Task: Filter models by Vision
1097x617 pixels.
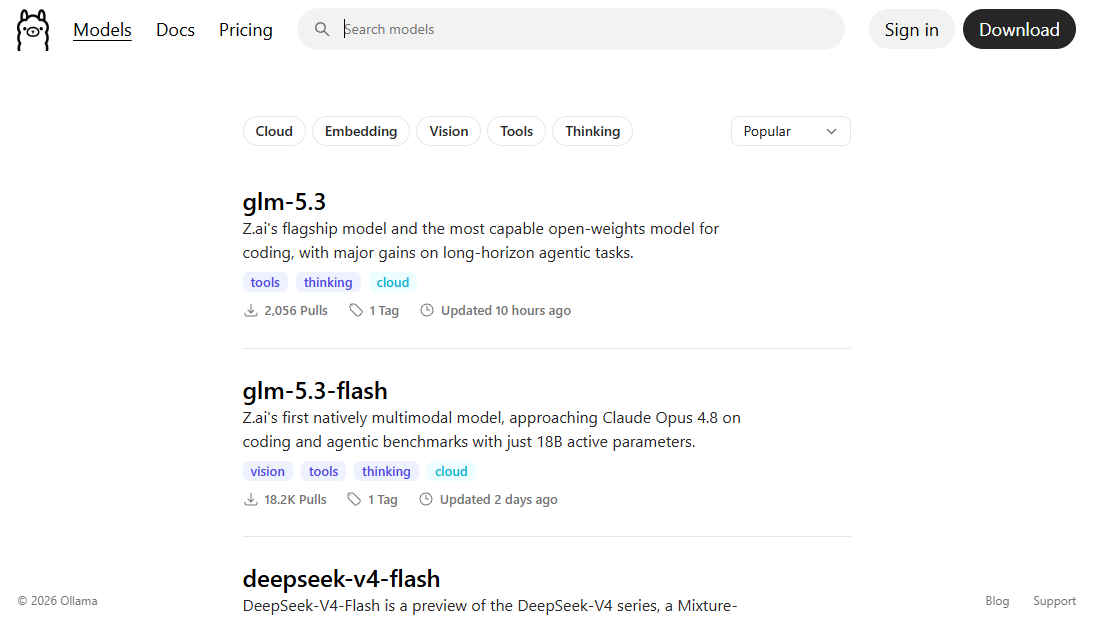Action: coord(448,132)
